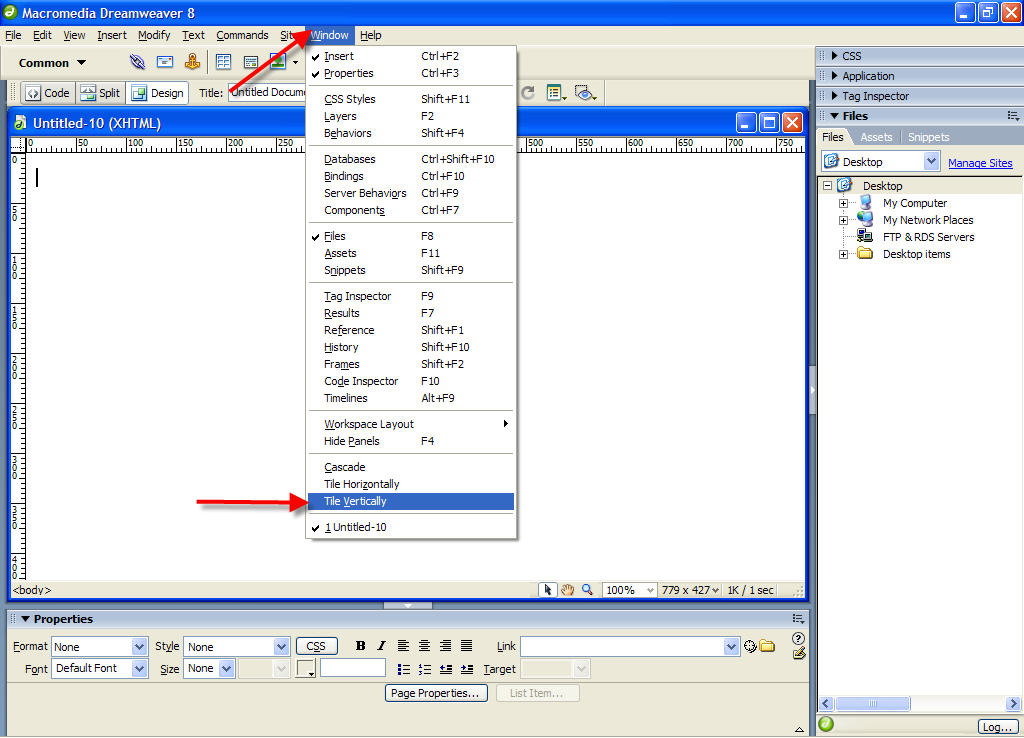Viewport: 1024px width, 738px height.
Task: Open the Help menu
Action: tap(370, 35)
